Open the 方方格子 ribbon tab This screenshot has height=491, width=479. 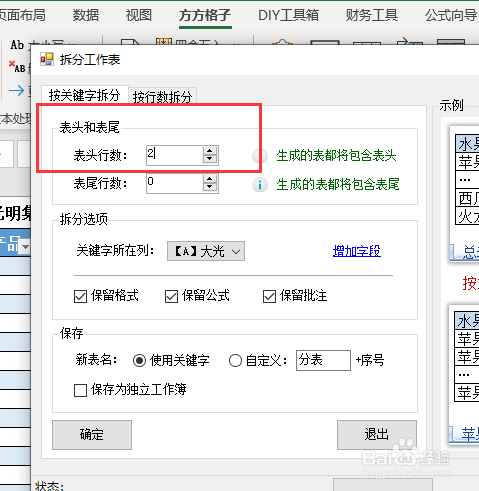(x=205, y=15)
